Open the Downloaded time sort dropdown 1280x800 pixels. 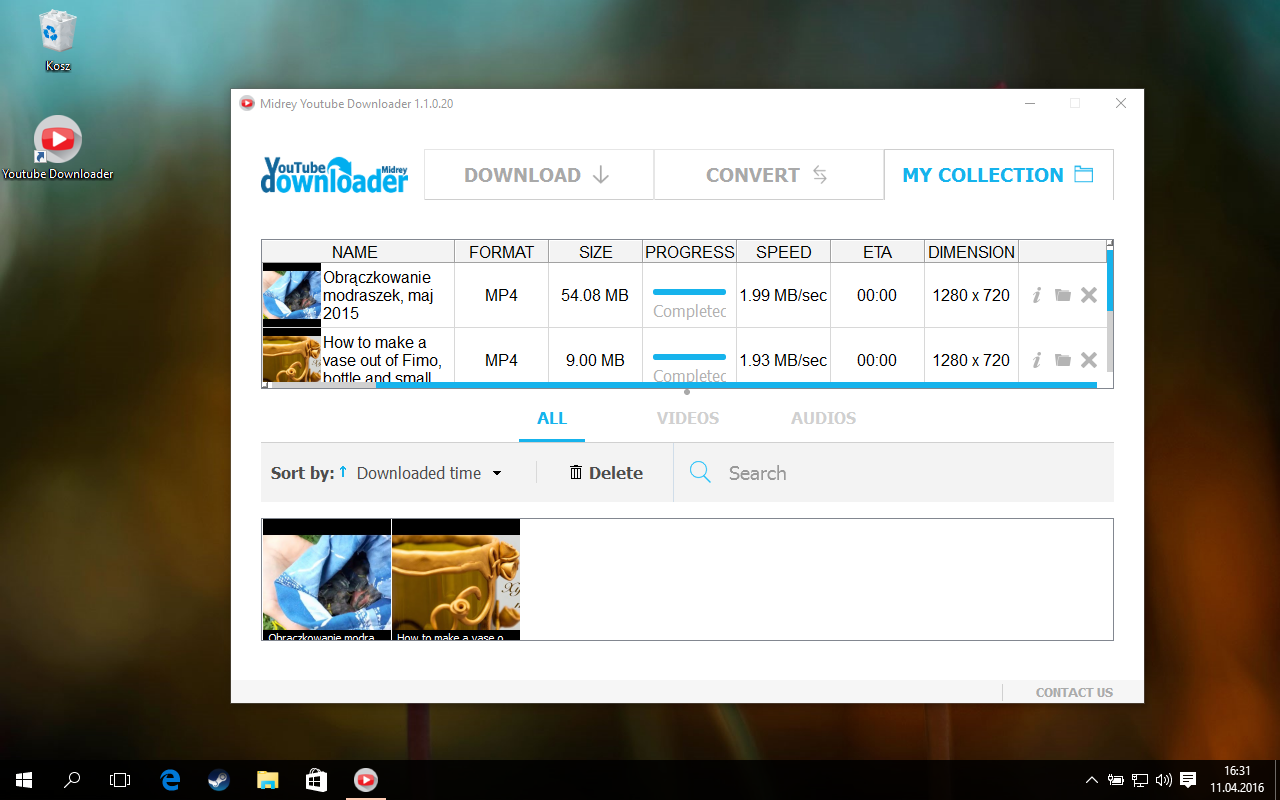point(429,473)
